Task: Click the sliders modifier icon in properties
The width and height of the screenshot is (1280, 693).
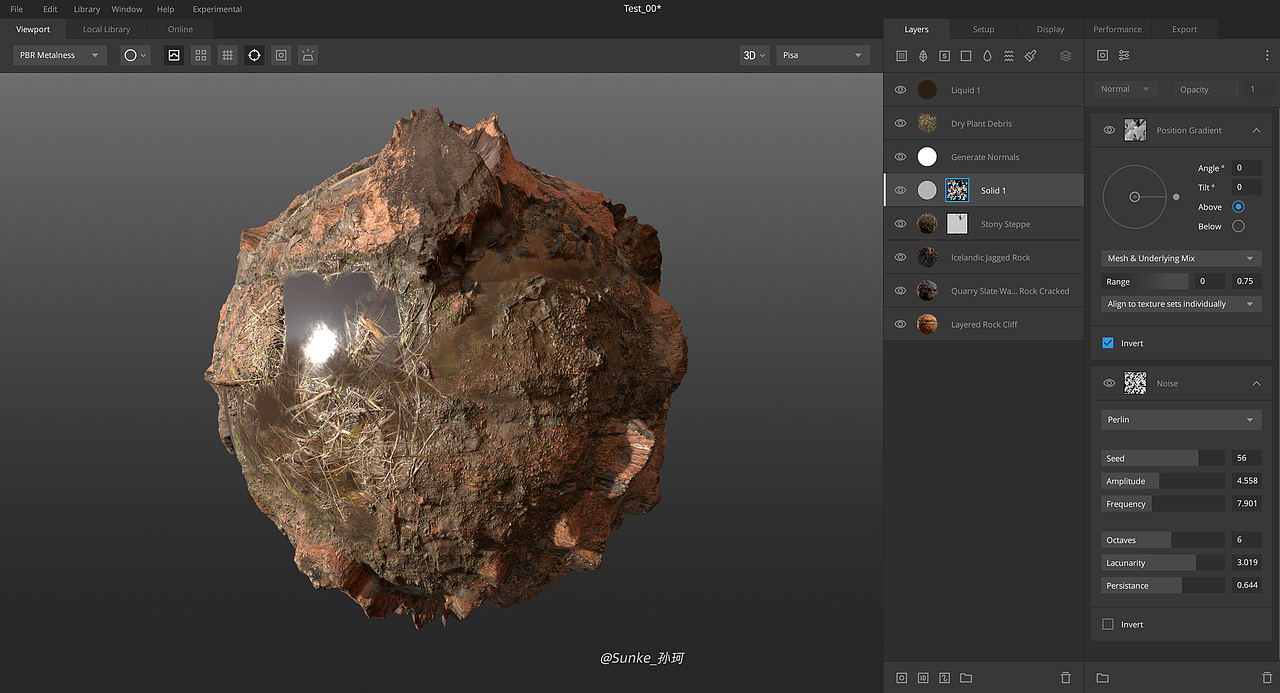Action: click(1124, 56)
